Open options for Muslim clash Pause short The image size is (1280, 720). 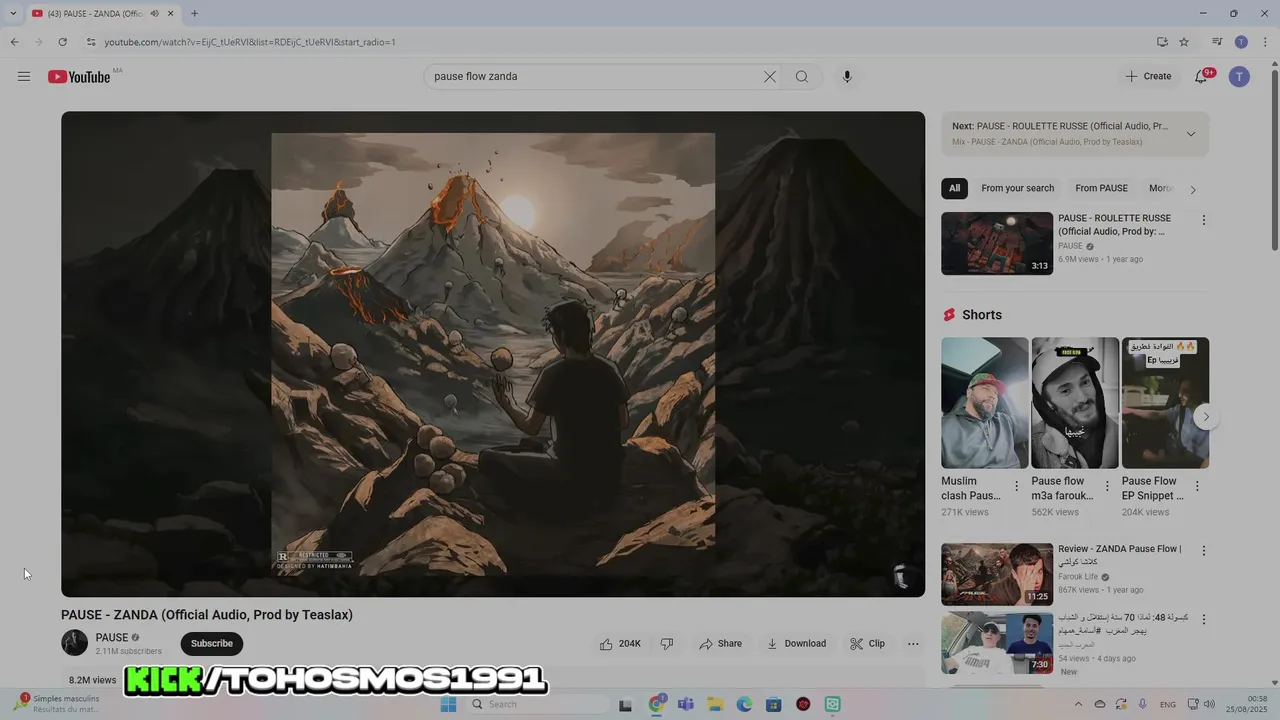(x=1017, y=487)
